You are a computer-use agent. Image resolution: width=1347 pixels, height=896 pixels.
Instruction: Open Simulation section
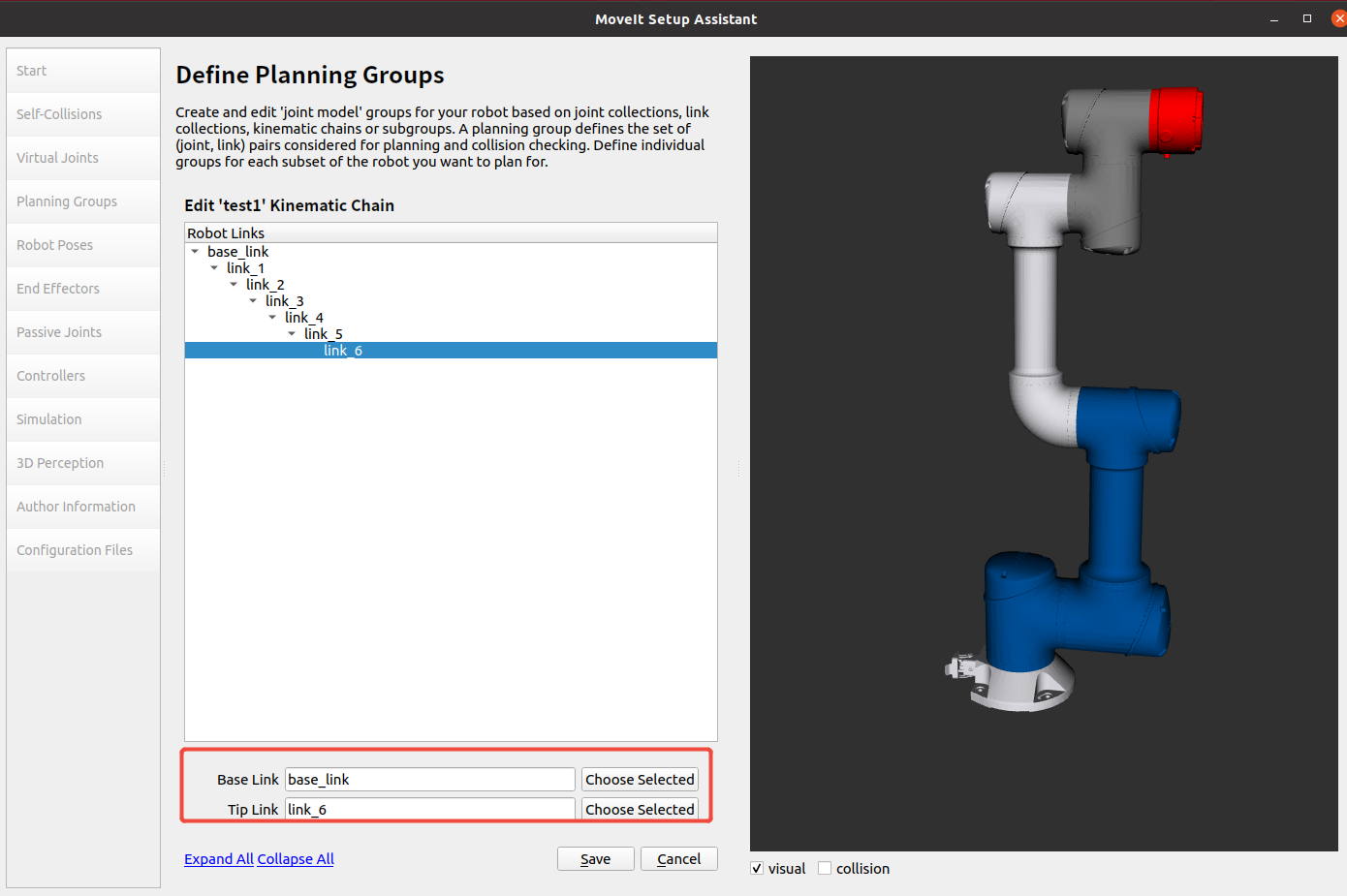click(x=83, y=419)
